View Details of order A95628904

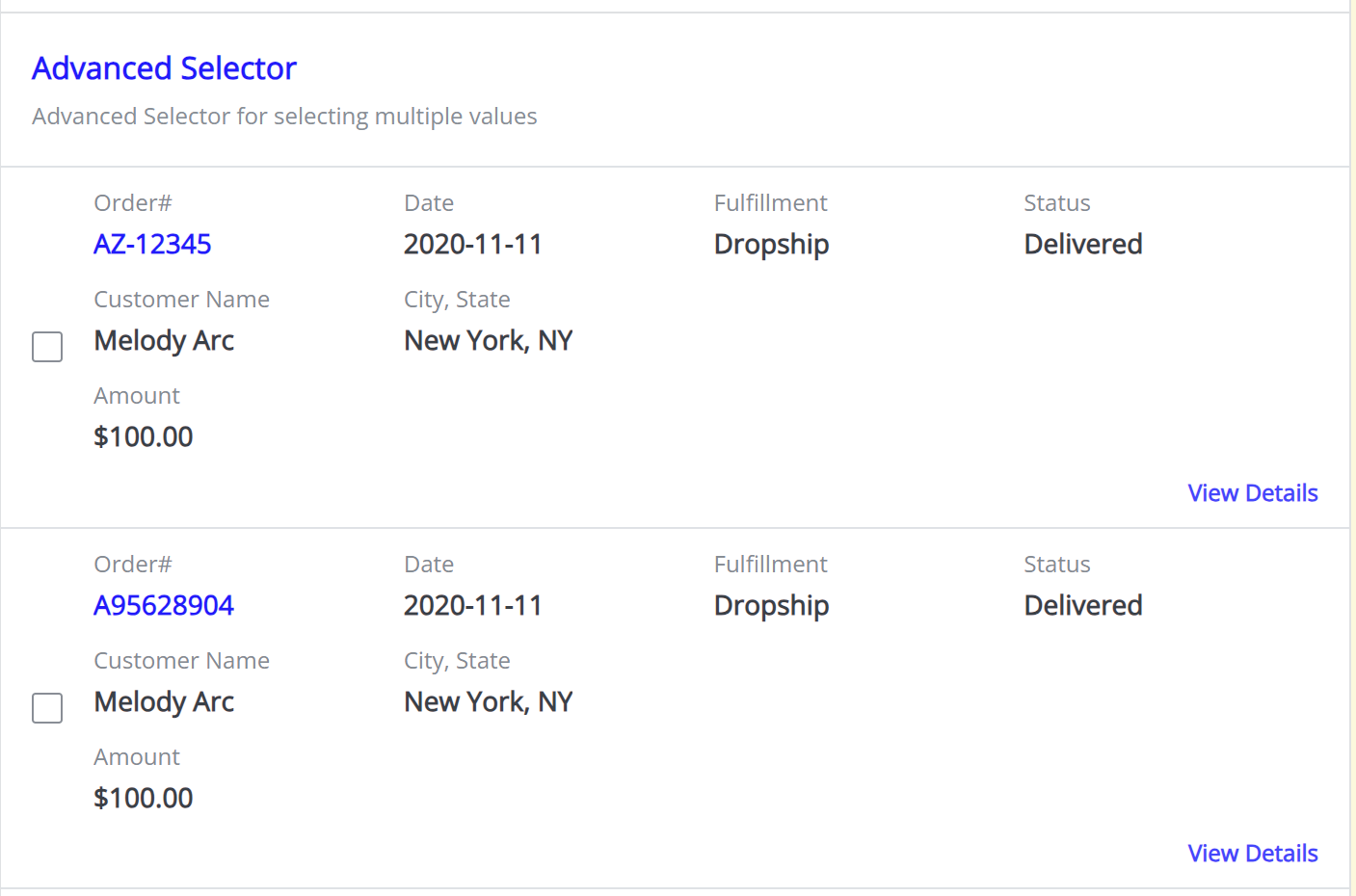[x=1253, y=854]
